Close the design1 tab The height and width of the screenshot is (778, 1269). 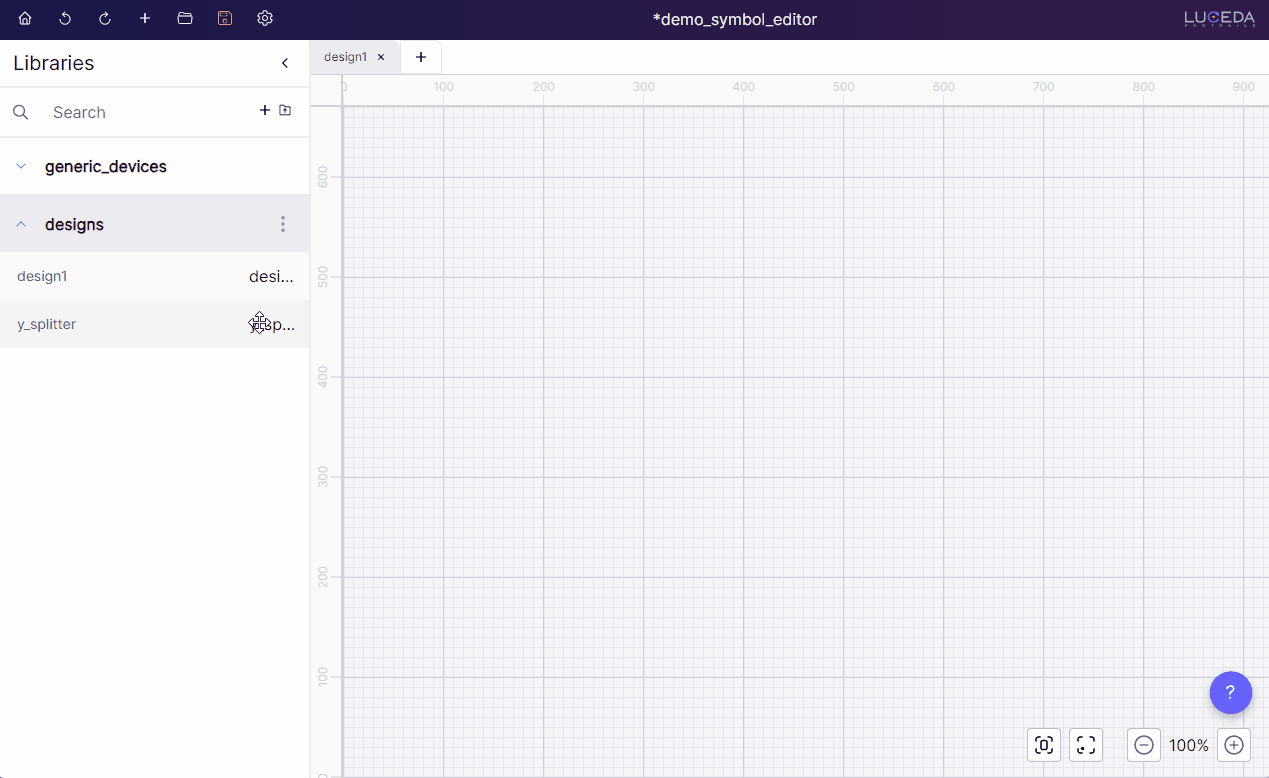point(381,57)
